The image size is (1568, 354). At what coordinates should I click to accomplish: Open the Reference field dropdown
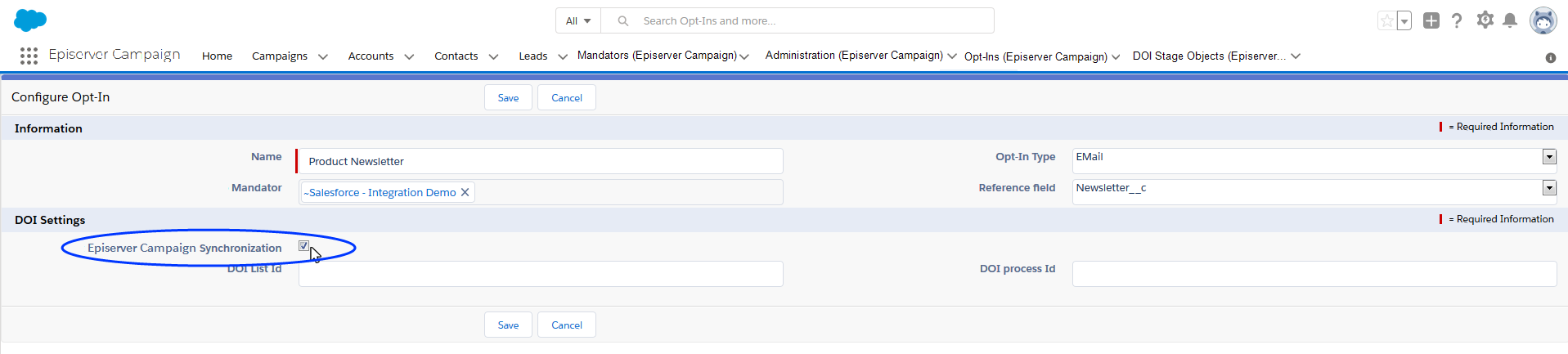[x=1549, y=188]
